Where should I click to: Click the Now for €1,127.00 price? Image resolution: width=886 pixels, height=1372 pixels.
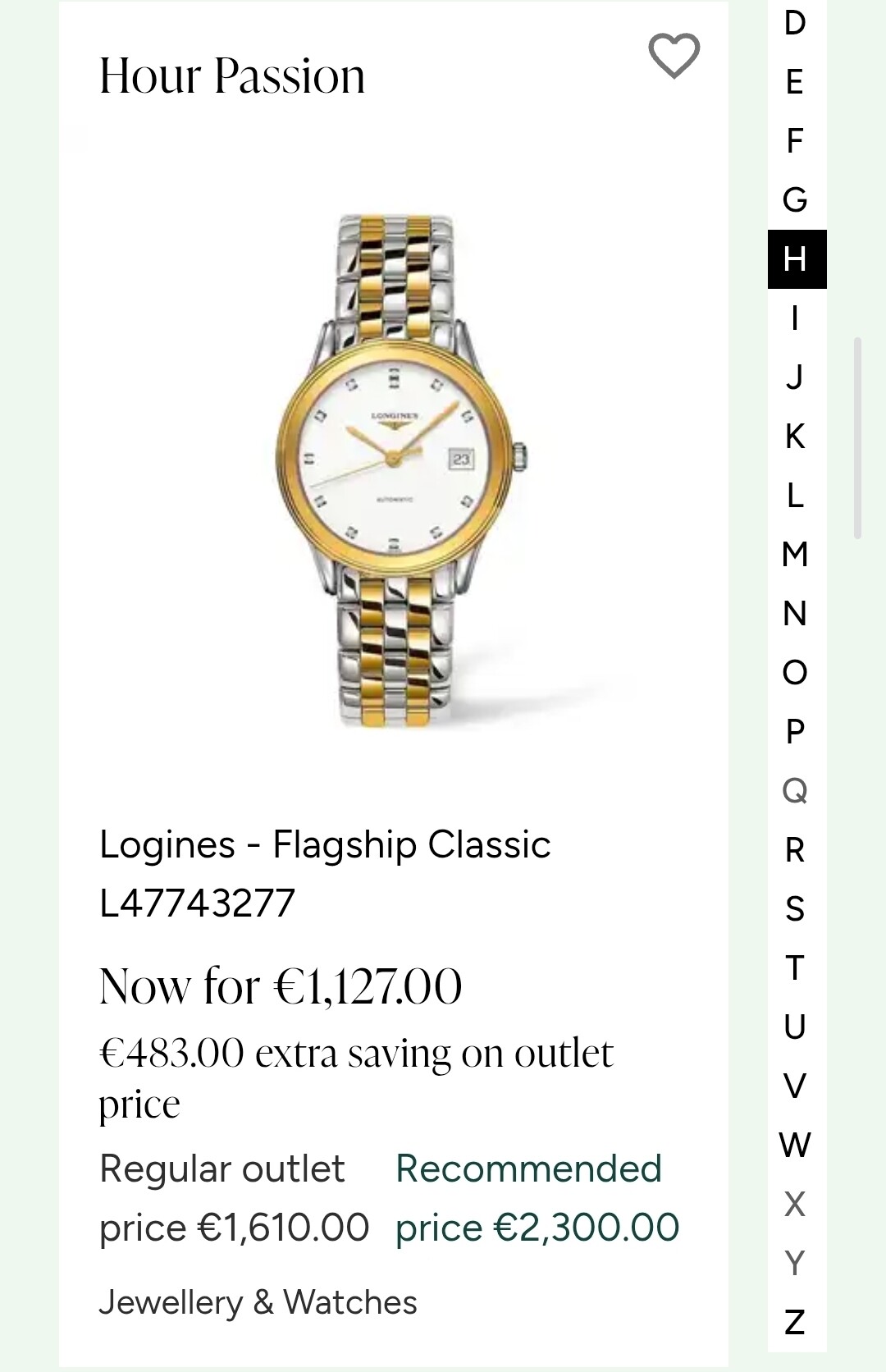[x=281, y=986]
